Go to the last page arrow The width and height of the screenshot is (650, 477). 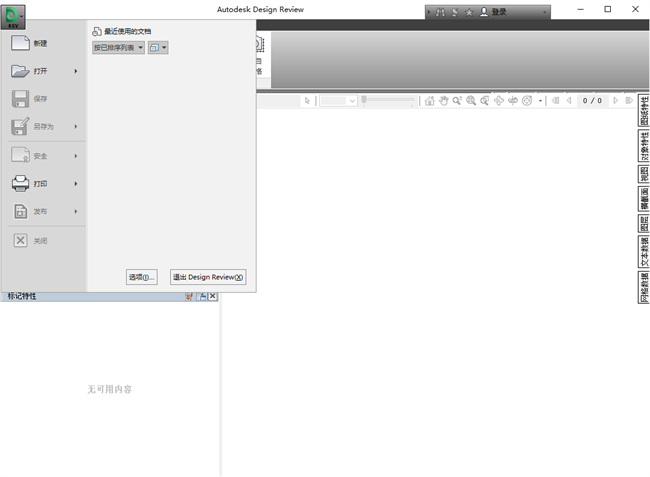(x=629, y=101)
